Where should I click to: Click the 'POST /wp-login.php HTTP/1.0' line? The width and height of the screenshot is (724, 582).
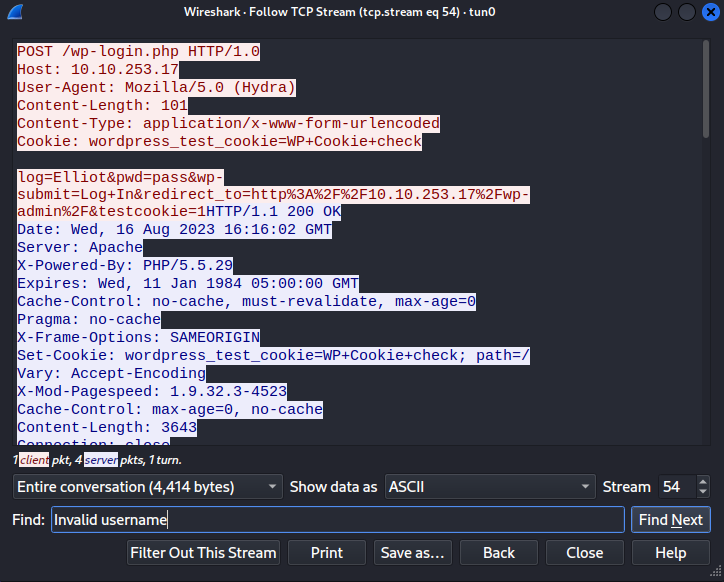point(139,51)
